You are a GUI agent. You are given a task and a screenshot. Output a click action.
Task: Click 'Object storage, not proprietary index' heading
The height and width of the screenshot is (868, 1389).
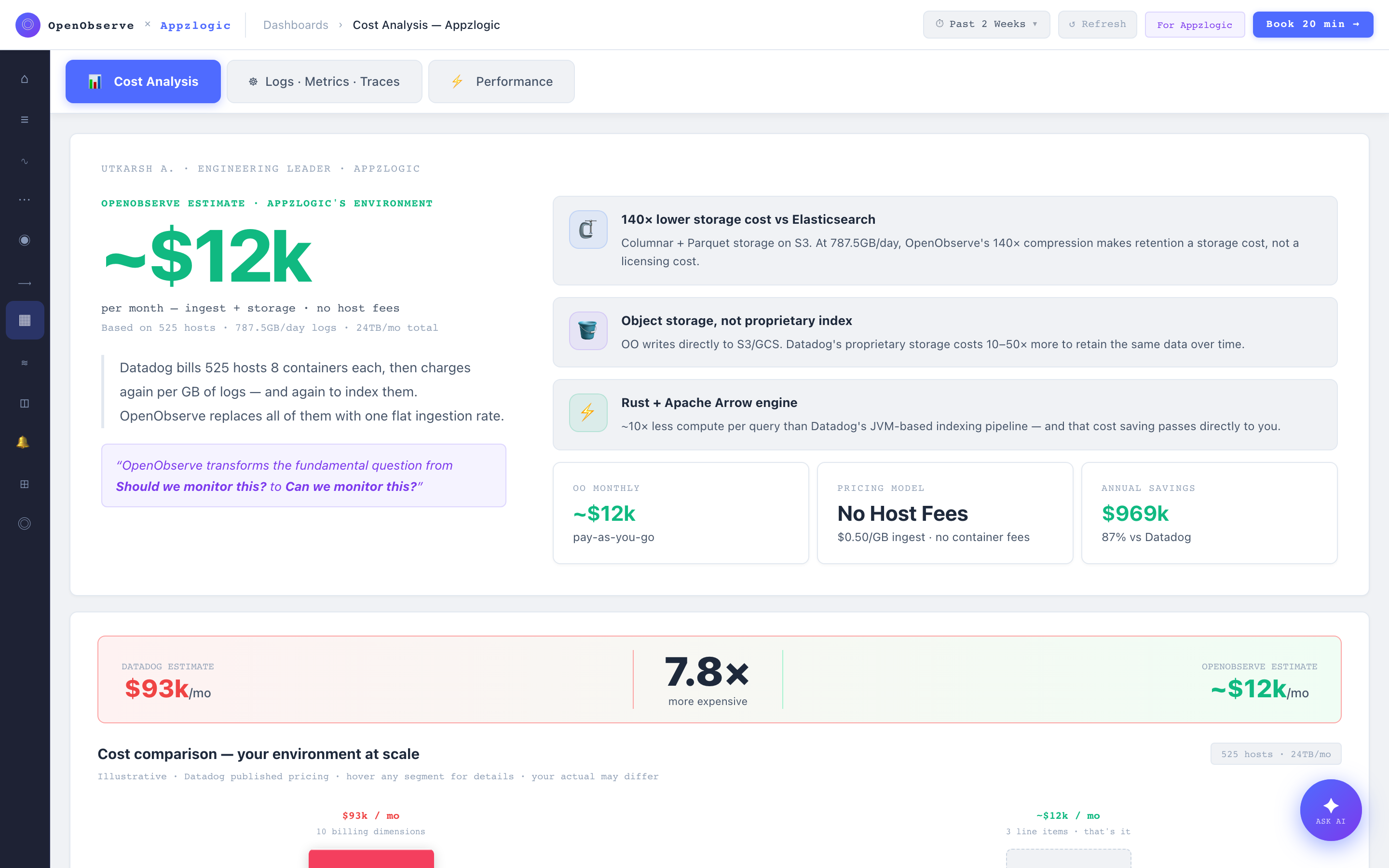[736, 320]
